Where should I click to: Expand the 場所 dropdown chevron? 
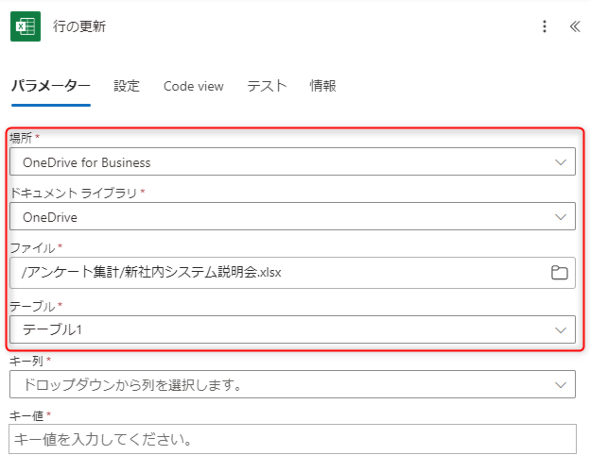tap(560, 162)
